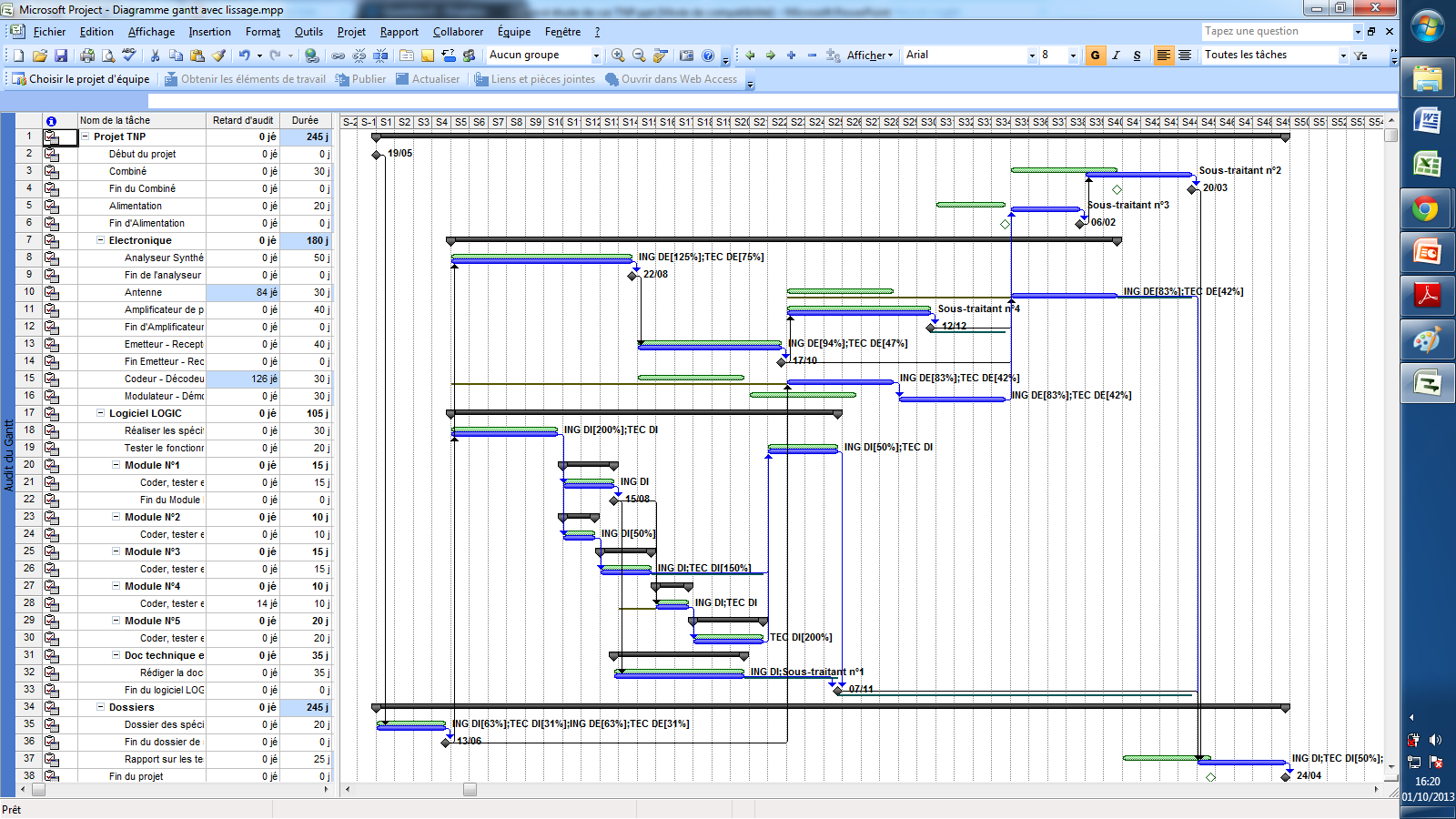Image resolution: width=1456 pixels, height=819 pixels.
Task: Open the Rapport menu
Action: pos(399,32)
